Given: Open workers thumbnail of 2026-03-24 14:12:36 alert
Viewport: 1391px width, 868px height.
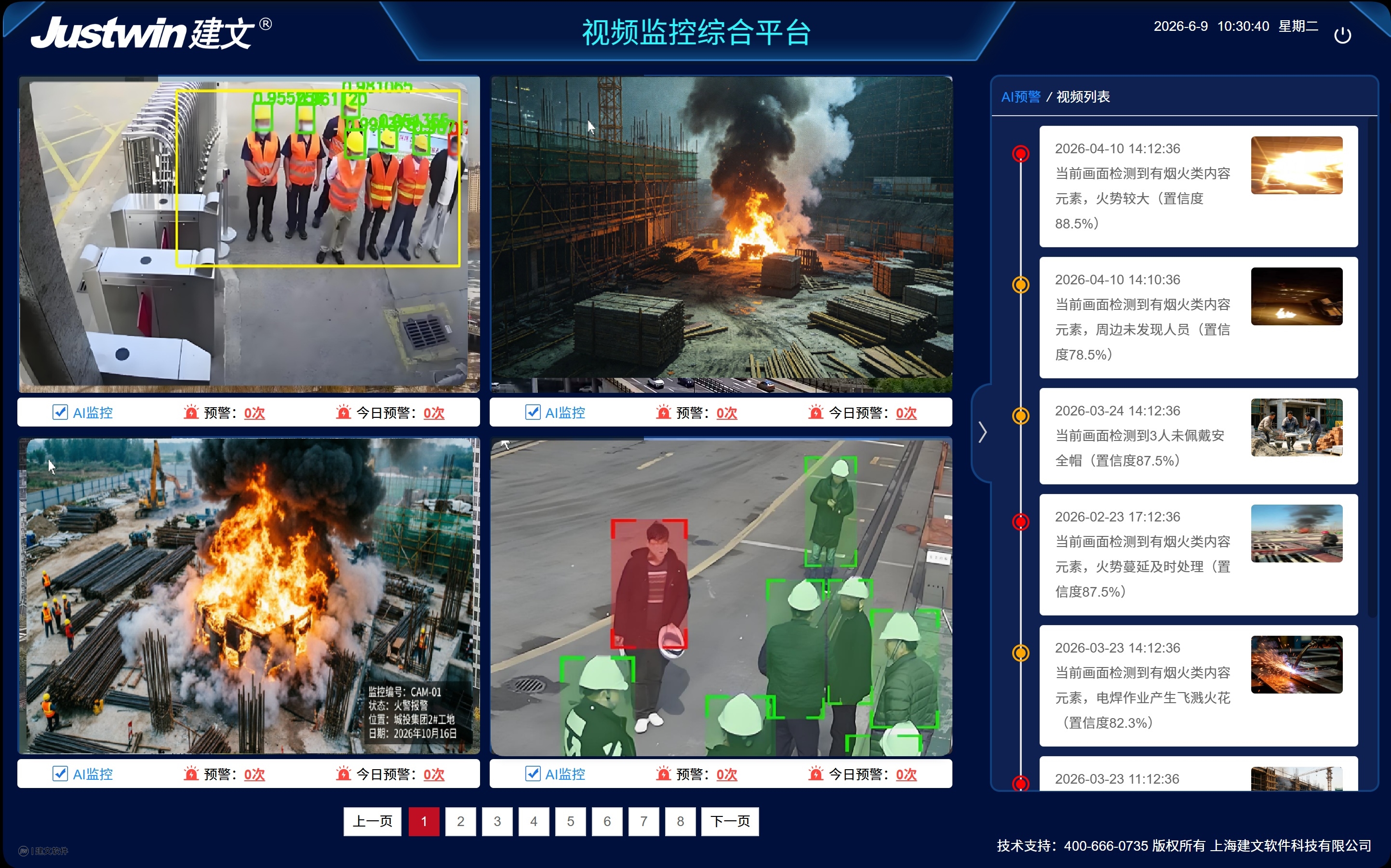Looking at the screenshot, I should pos(1296,427).
